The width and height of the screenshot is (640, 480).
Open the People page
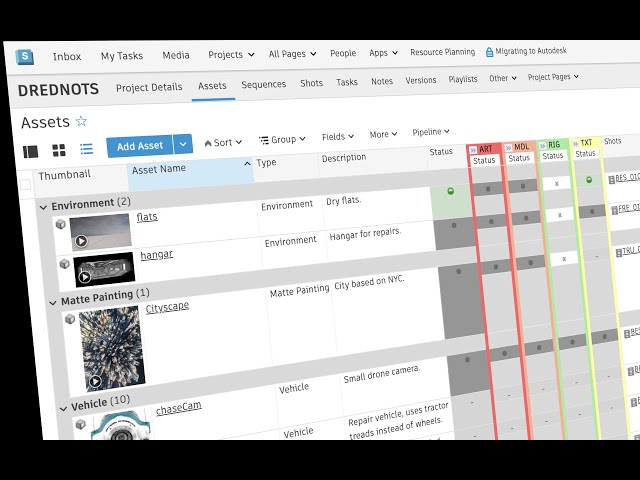pyautogui.click(x=343, y=53)
